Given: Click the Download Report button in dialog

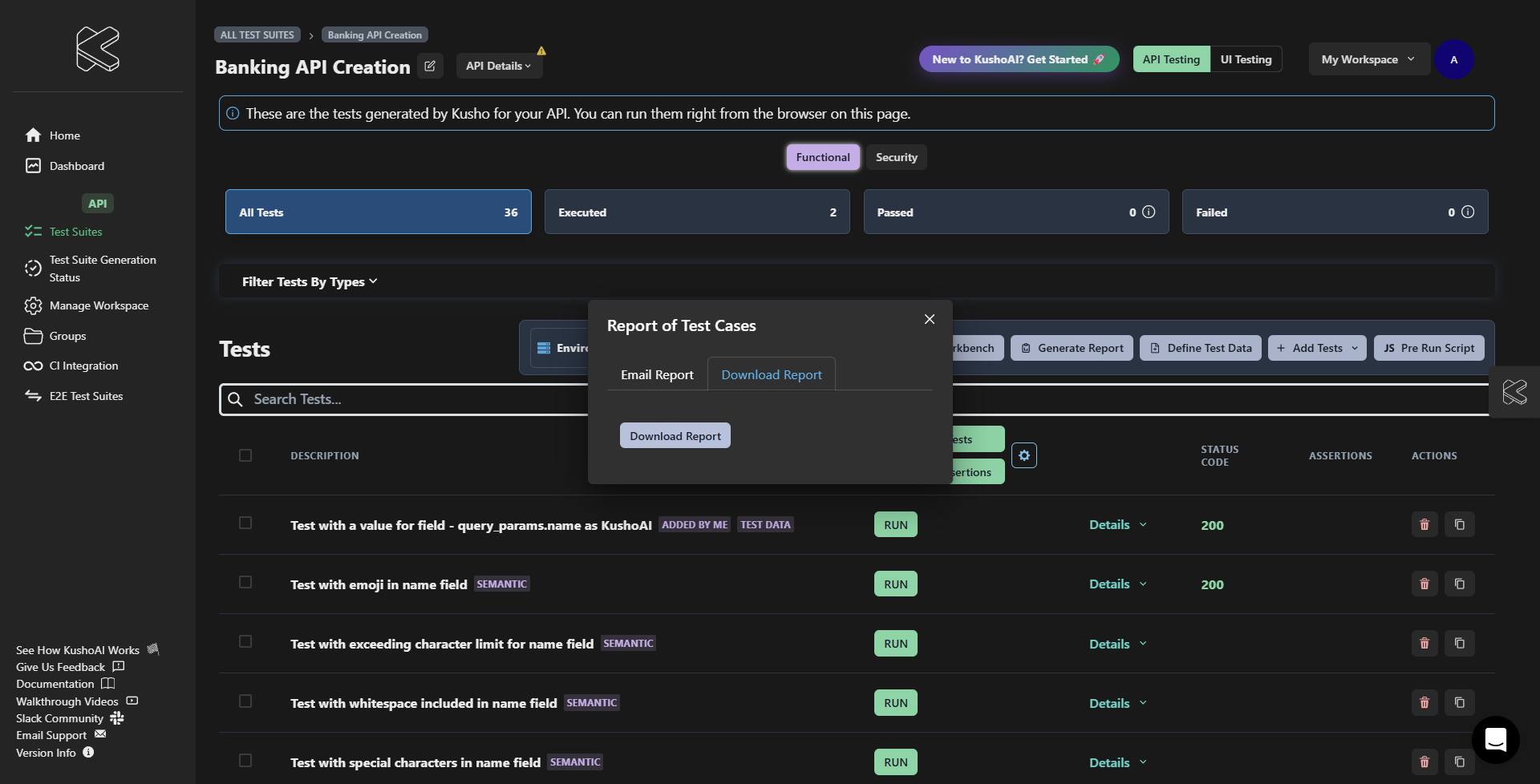Looking at the screenshot, I should point(675,435).
